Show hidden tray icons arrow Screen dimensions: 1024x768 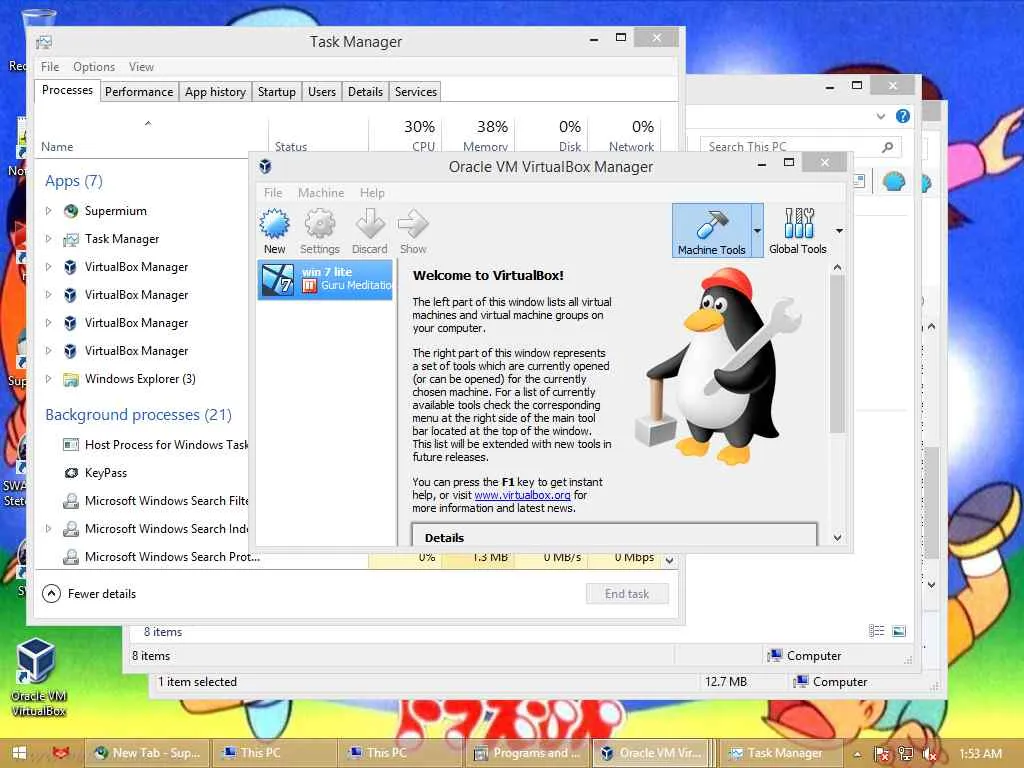[x=857, y=754]
